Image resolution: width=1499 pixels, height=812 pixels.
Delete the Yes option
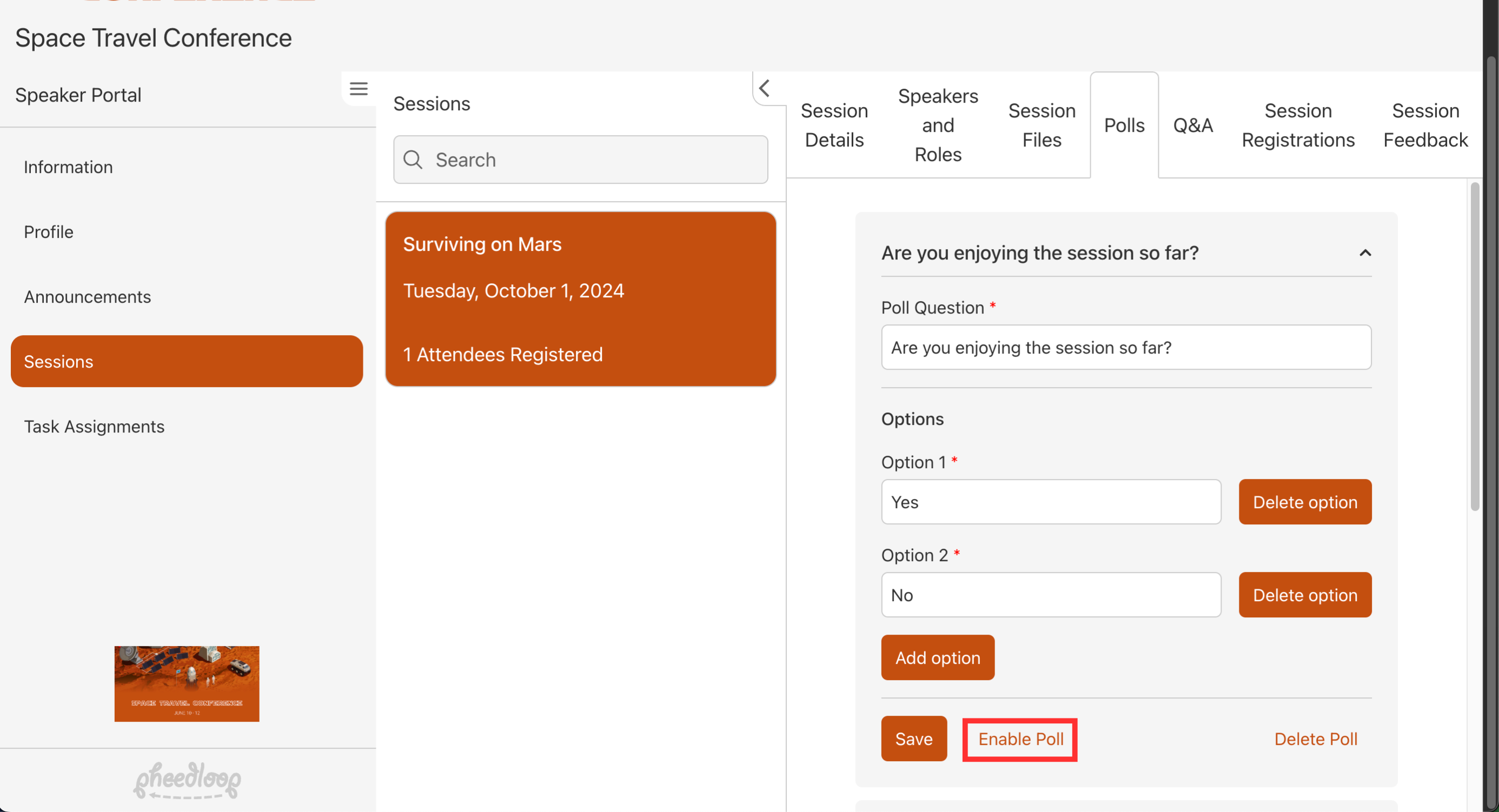coord(1305,502)
